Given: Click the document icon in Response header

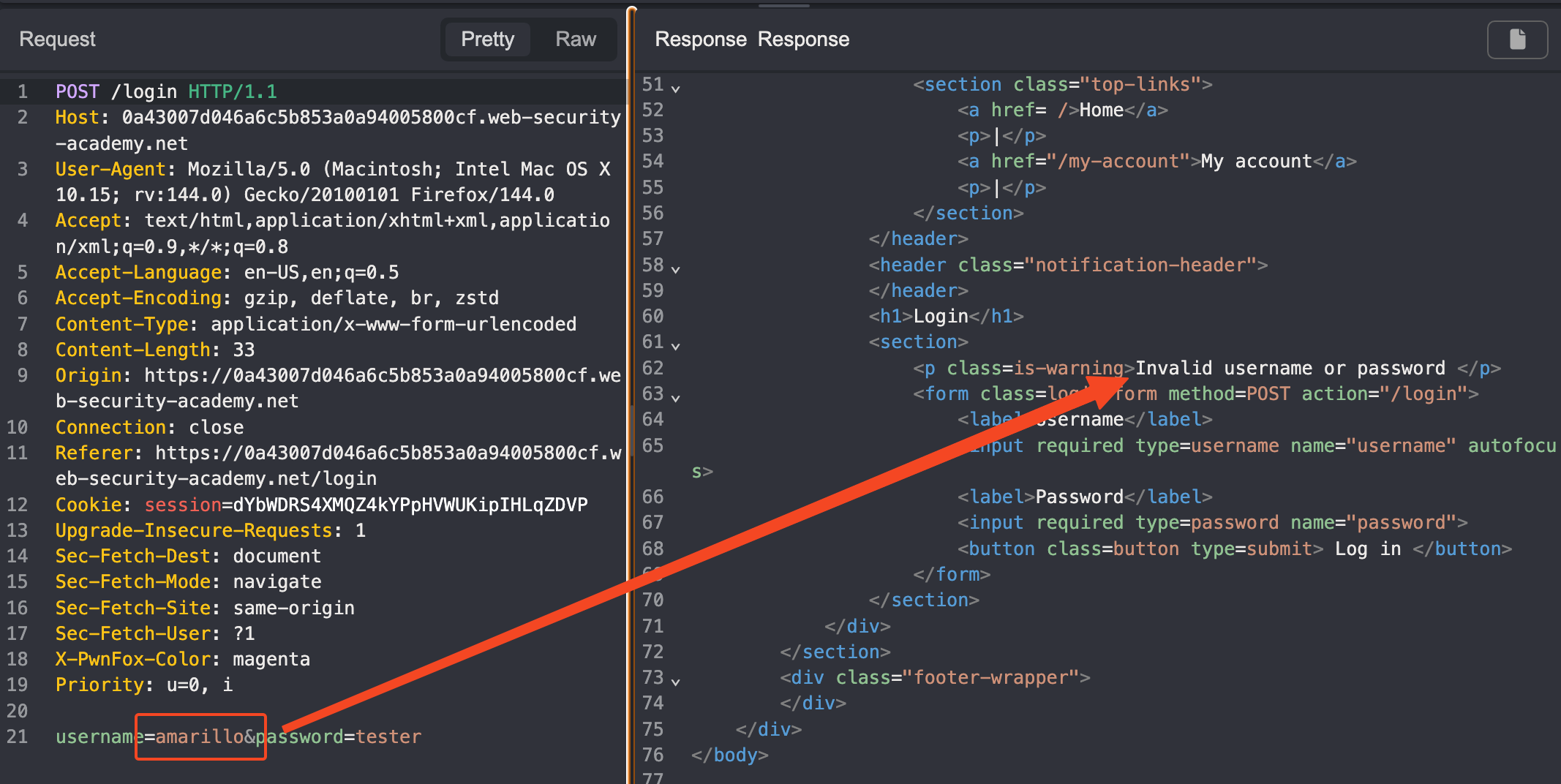Looking at the screenshot, I should point(1517,39).
